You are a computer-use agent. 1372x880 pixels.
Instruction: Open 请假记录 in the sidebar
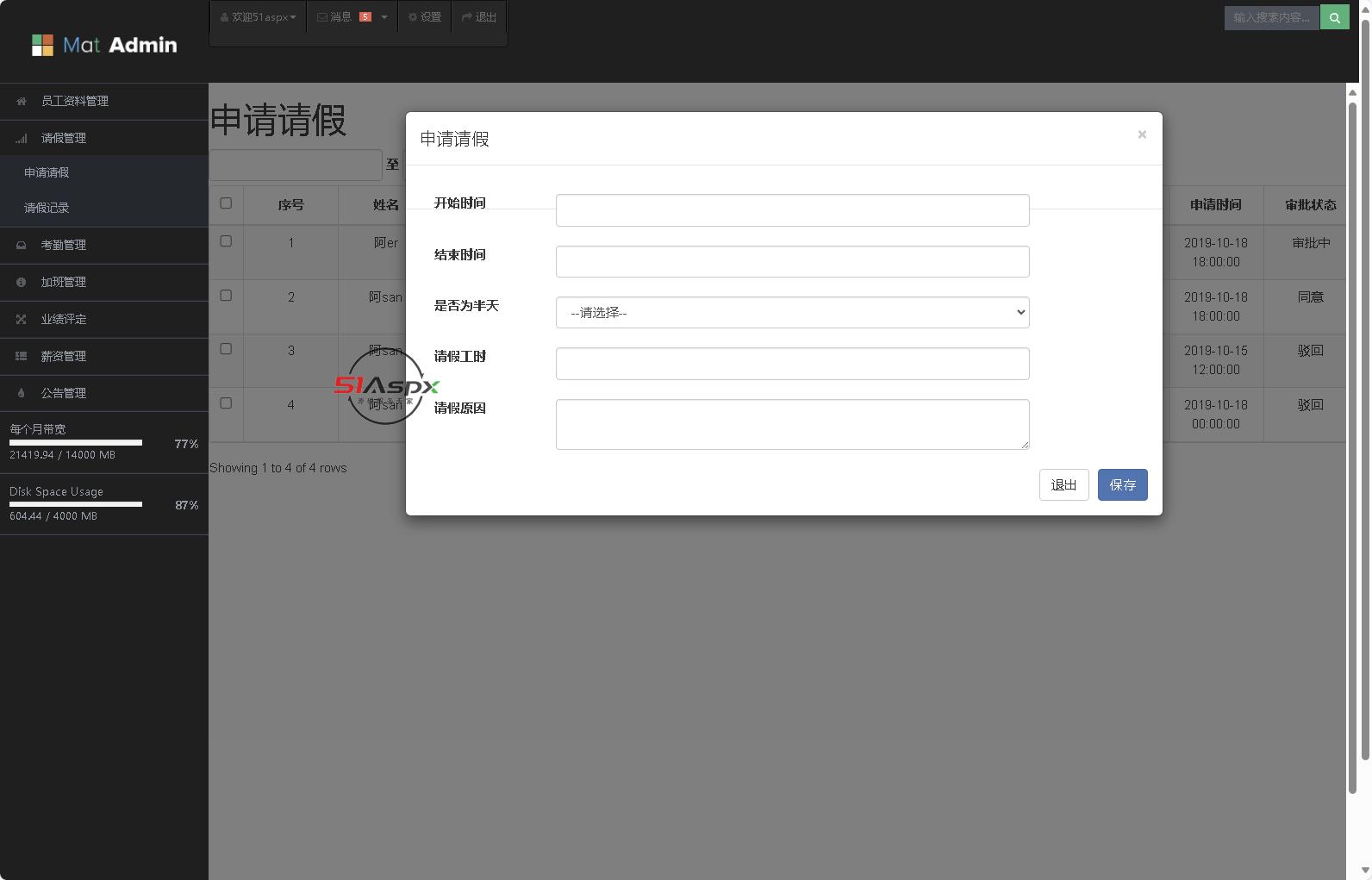[x=47, y=208]
